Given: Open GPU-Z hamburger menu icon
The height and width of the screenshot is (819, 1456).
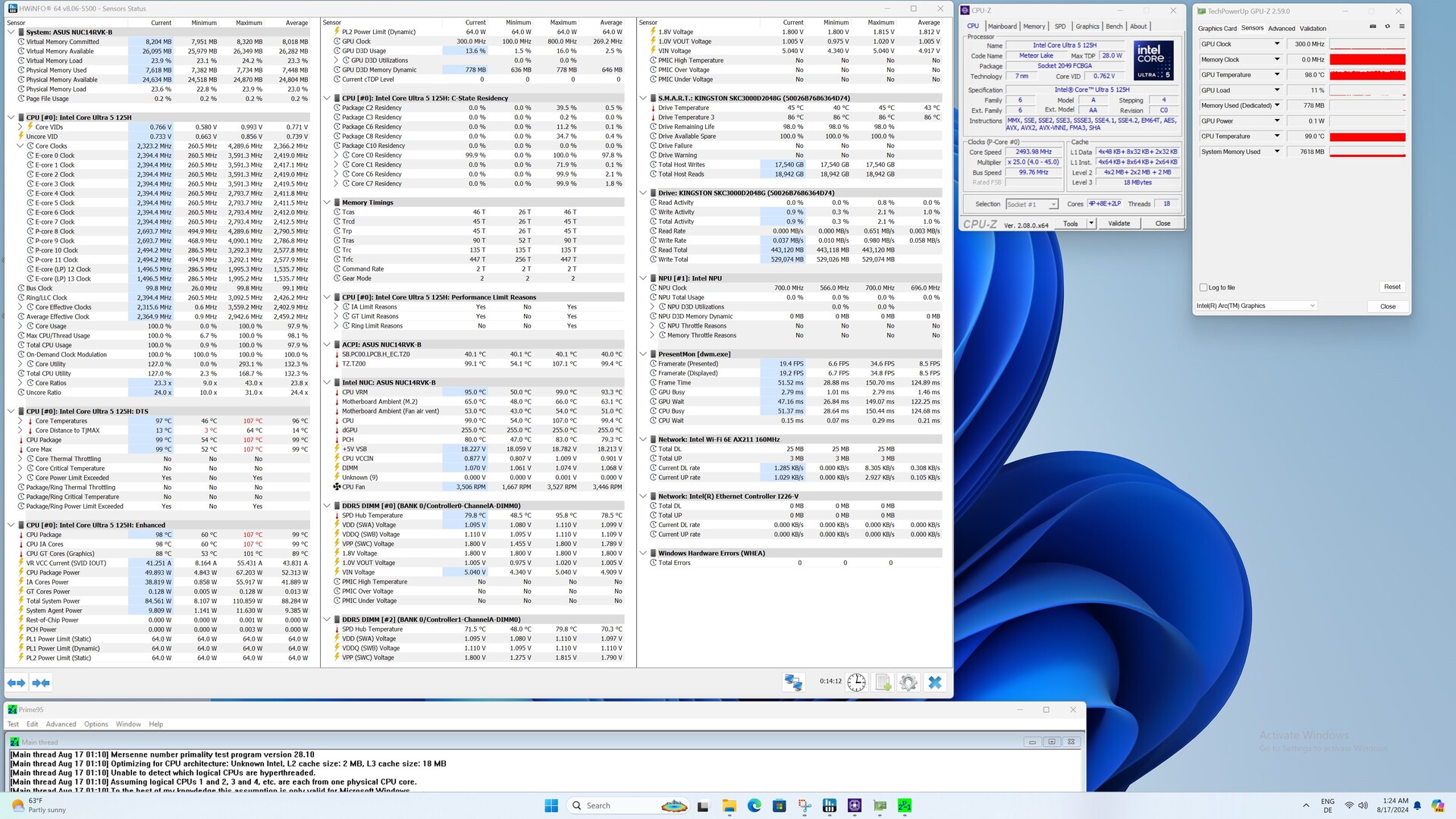Looking at the screenshot, I should click(x=1401, y=27).
